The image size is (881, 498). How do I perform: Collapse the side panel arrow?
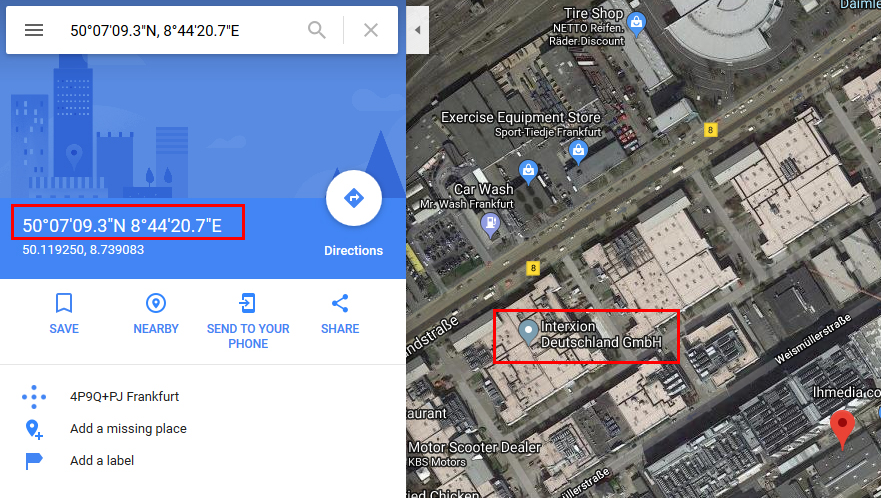417,30
